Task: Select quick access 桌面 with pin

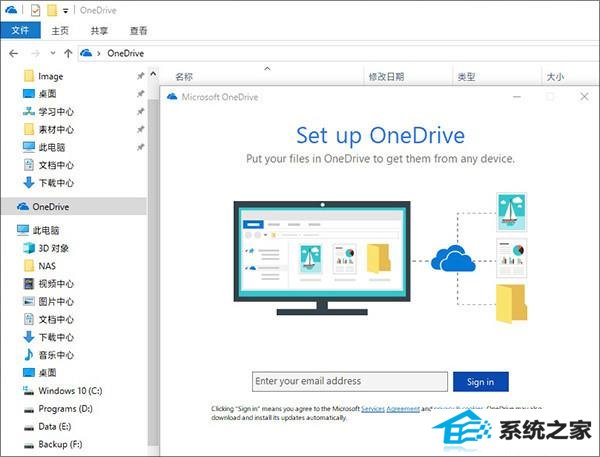Action: 47,94
